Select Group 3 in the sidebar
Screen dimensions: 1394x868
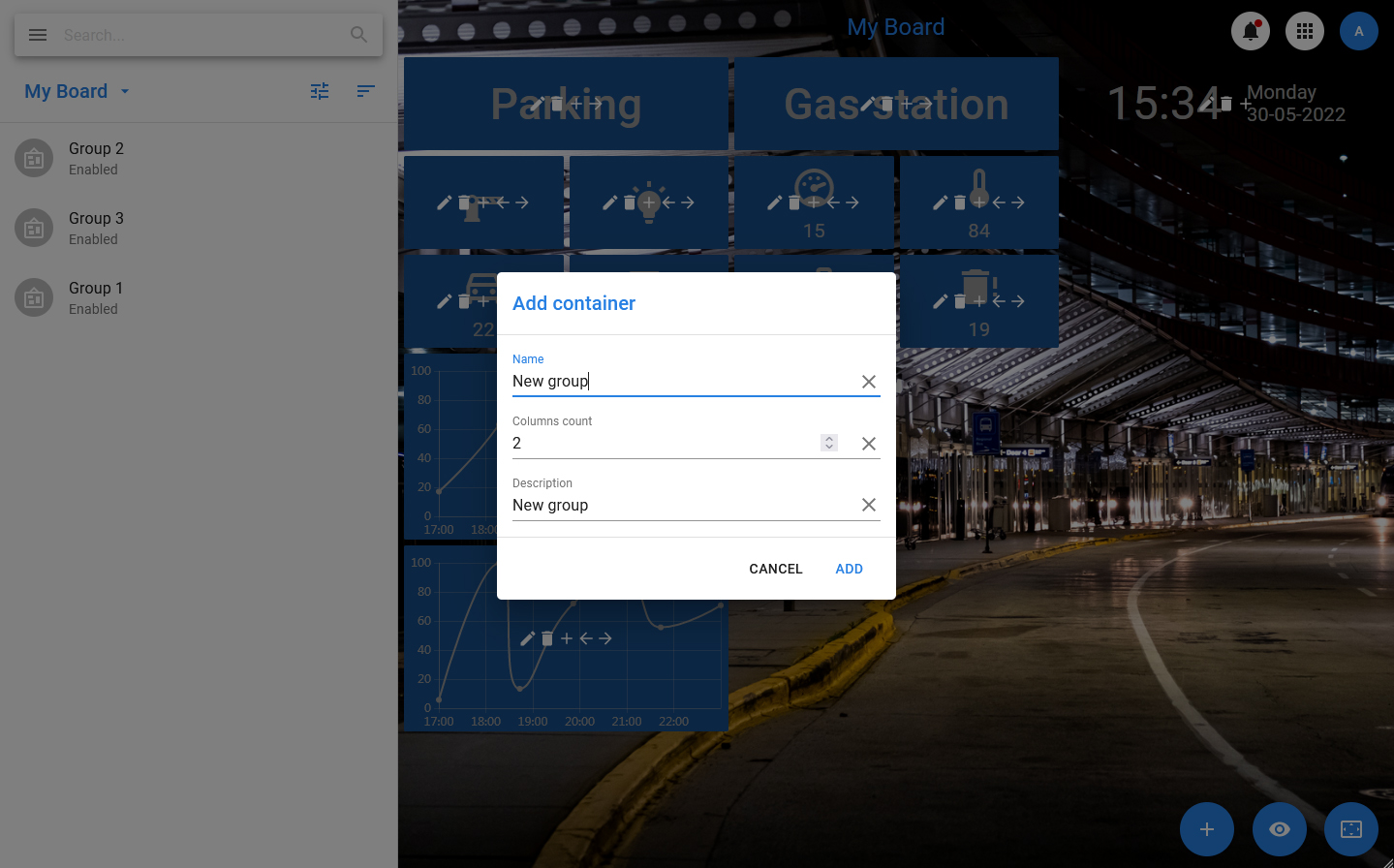point(96,228)
